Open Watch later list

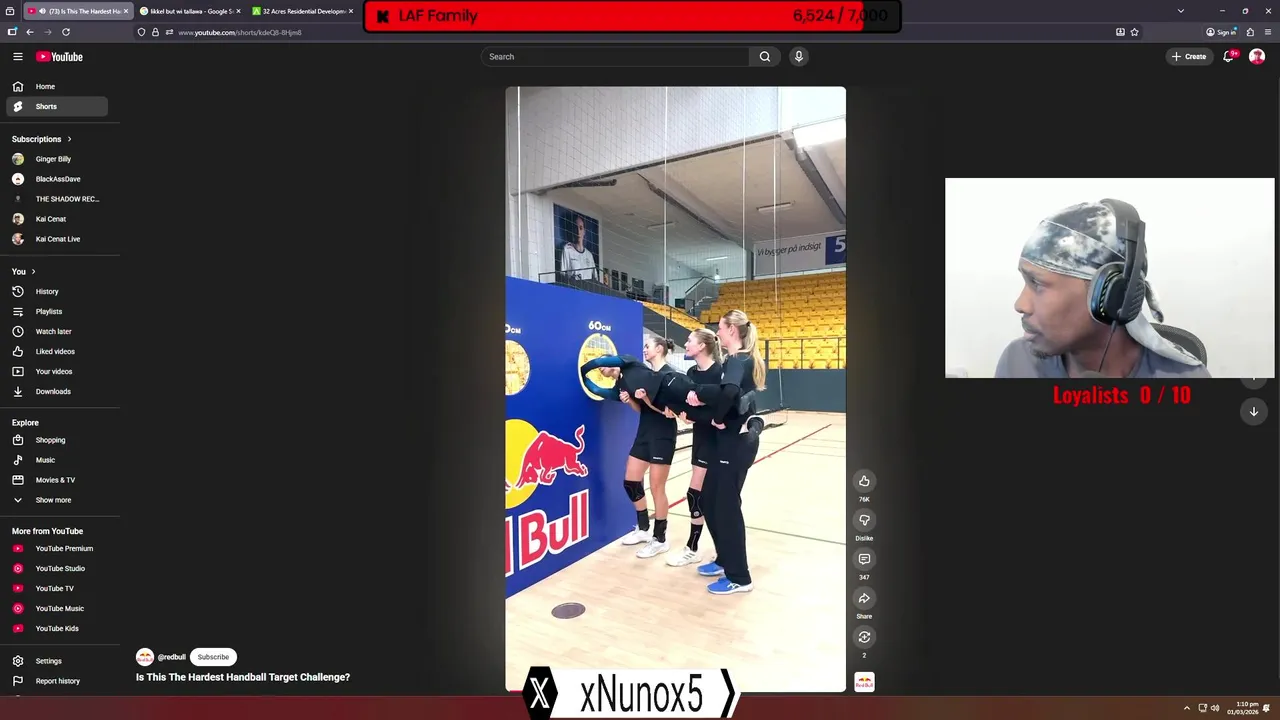pyautogui.click(x=57, y=332)
